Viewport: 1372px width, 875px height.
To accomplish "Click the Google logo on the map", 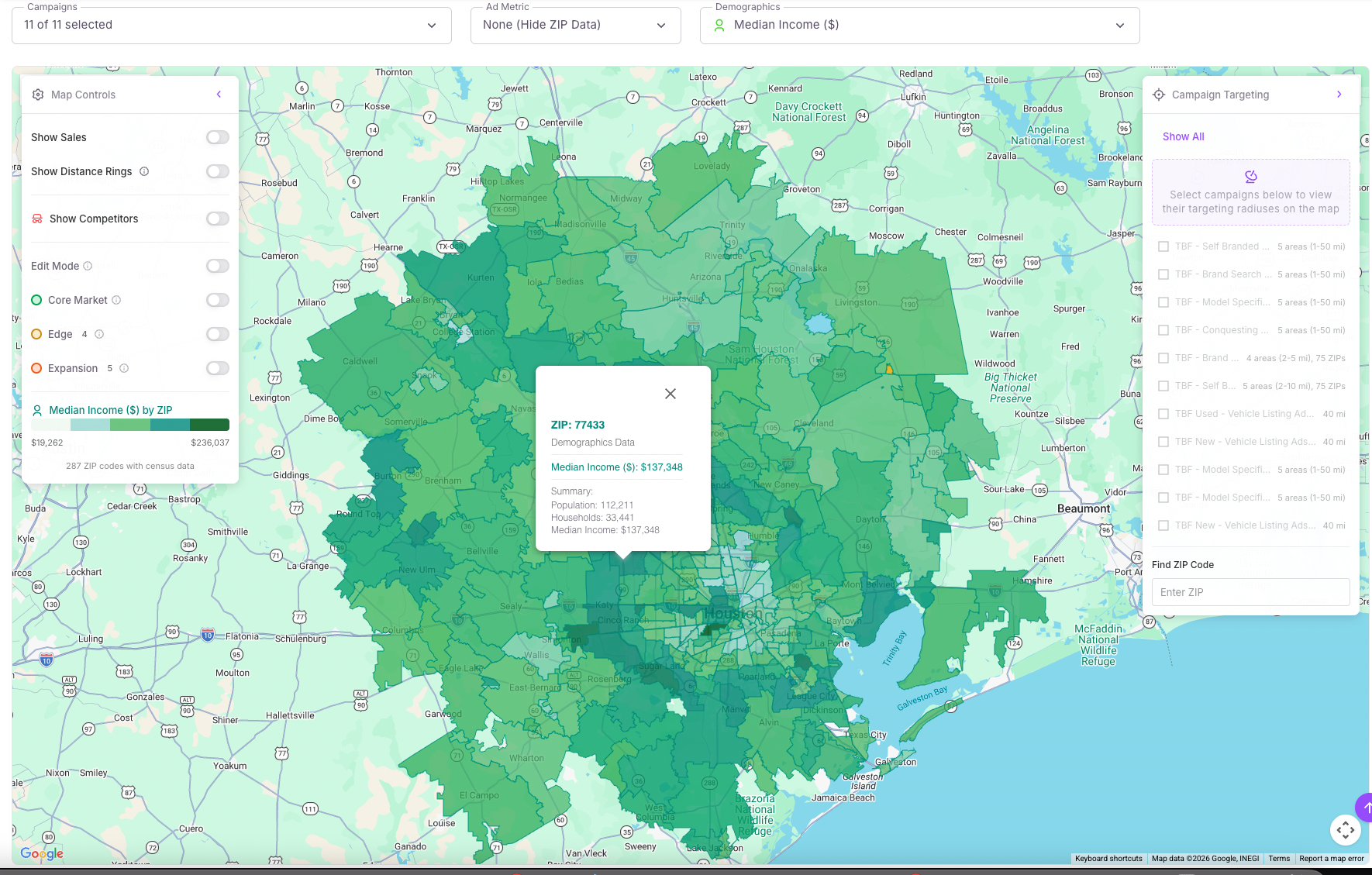I will click(41, 853).
